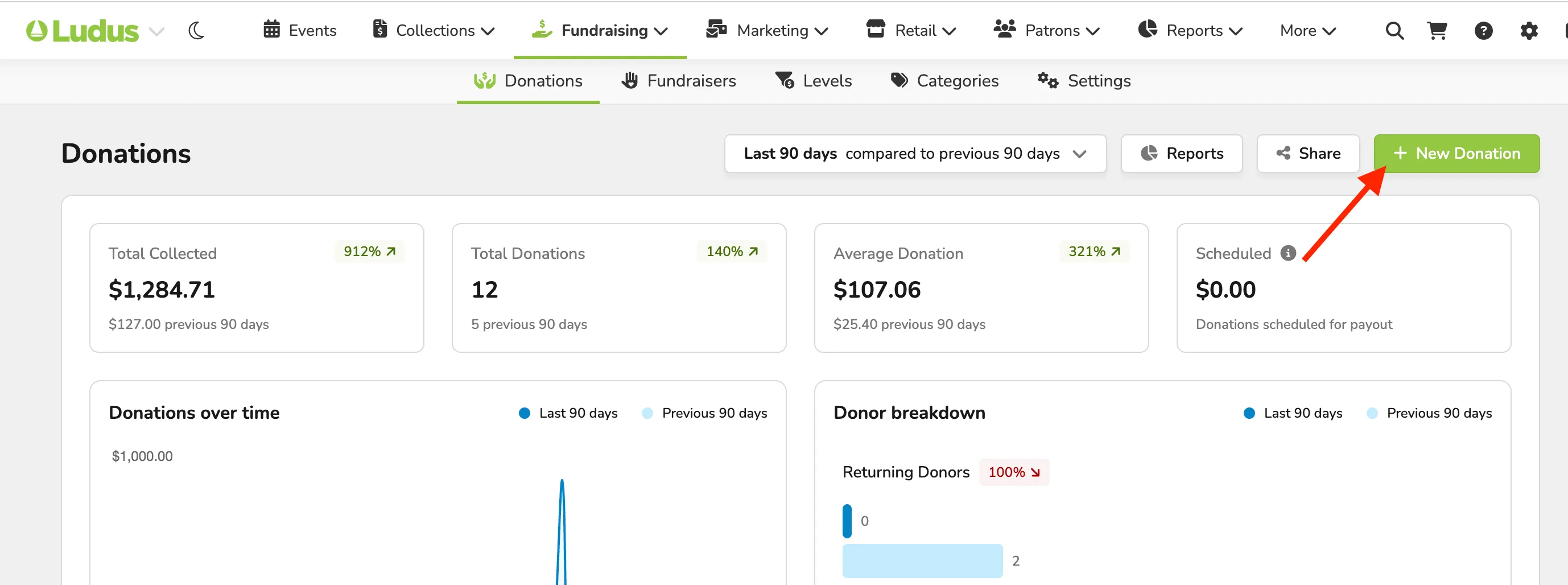Viewport: 1568px width, 585px height.
Task: Expand the Collections menu chevron
Action: 488,31
